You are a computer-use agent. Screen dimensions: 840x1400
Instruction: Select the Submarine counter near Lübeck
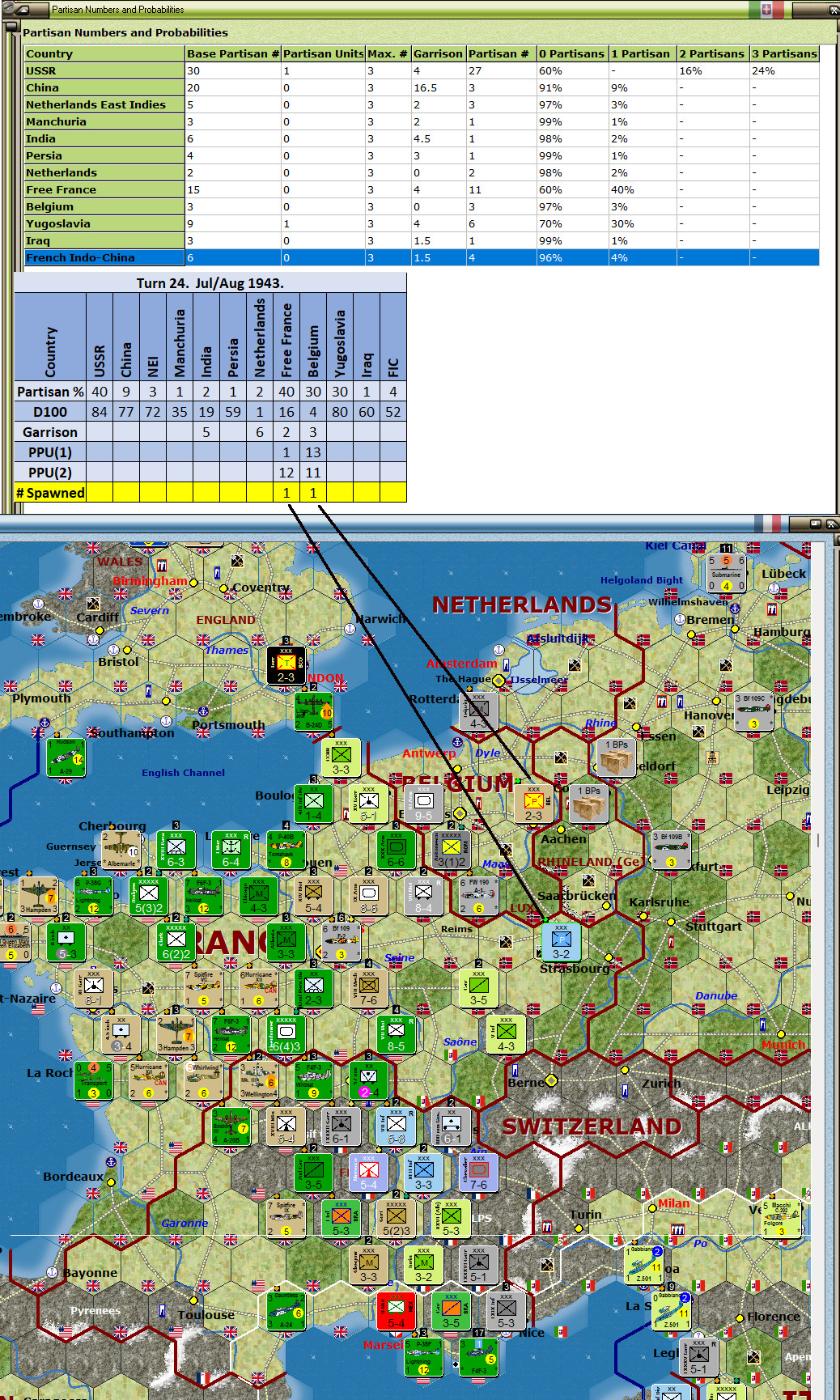pos(726,573)
